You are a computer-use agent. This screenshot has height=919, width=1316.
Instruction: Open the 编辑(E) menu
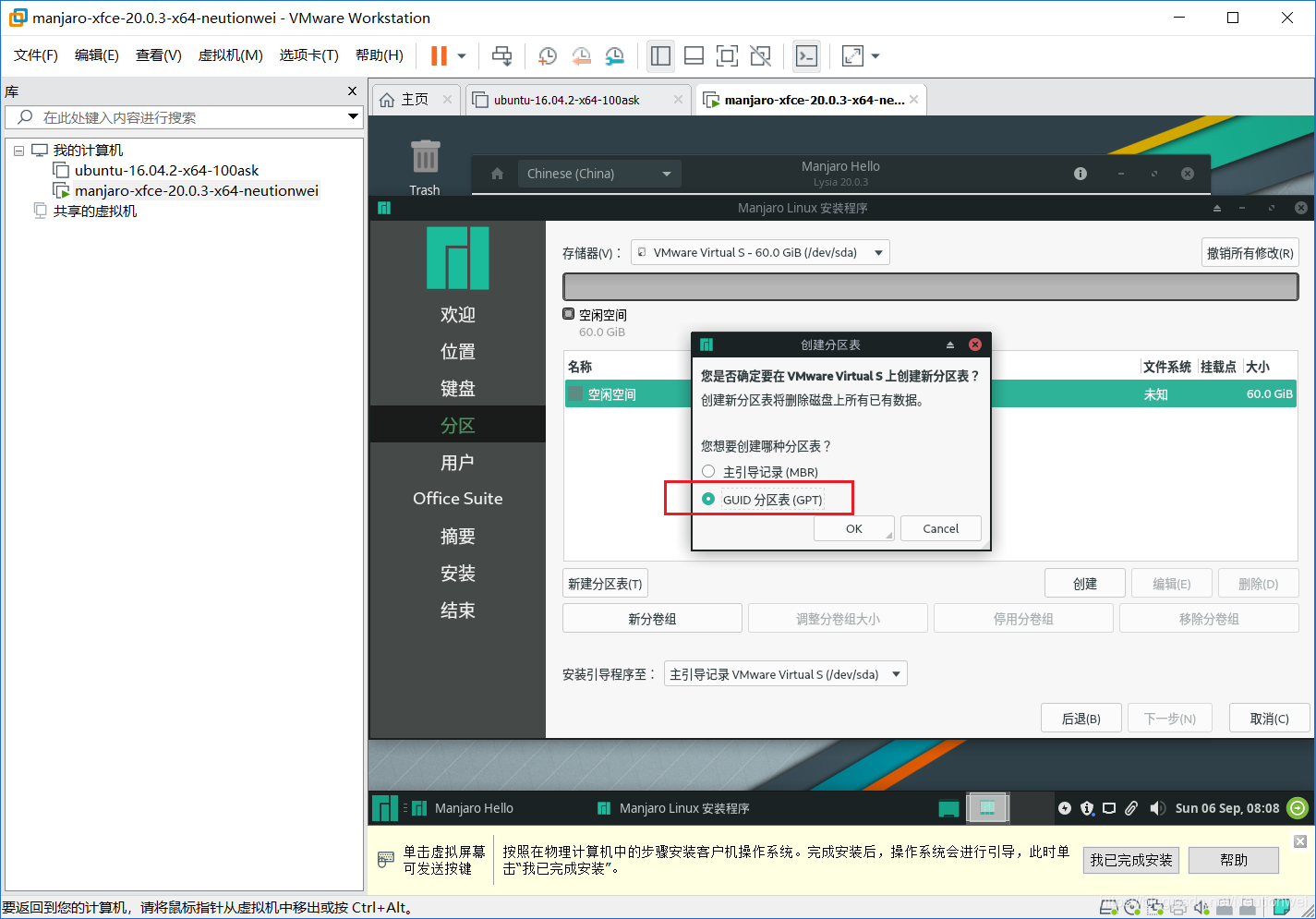(x=97, y=55)
